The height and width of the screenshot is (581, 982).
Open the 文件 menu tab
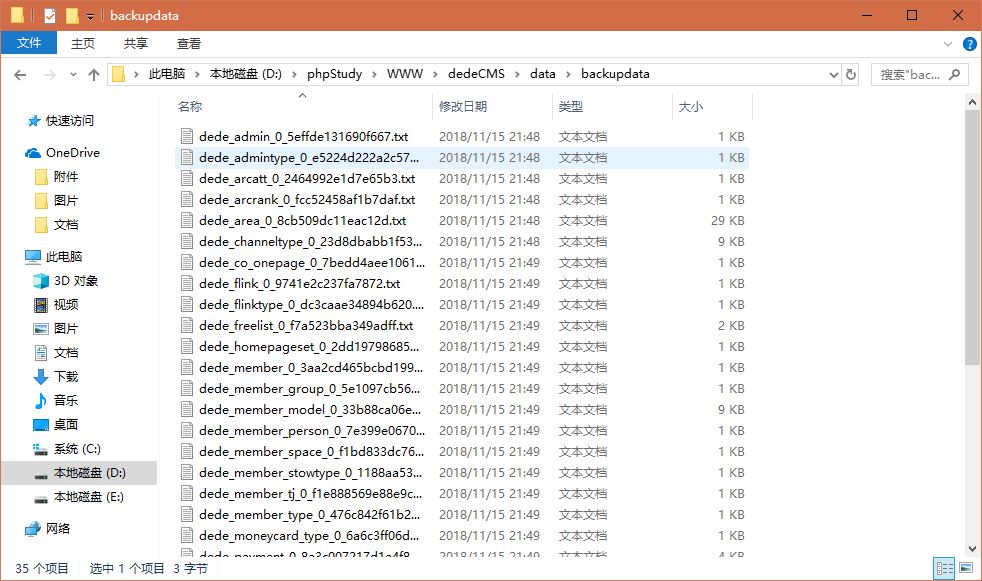tap(29, 43)
